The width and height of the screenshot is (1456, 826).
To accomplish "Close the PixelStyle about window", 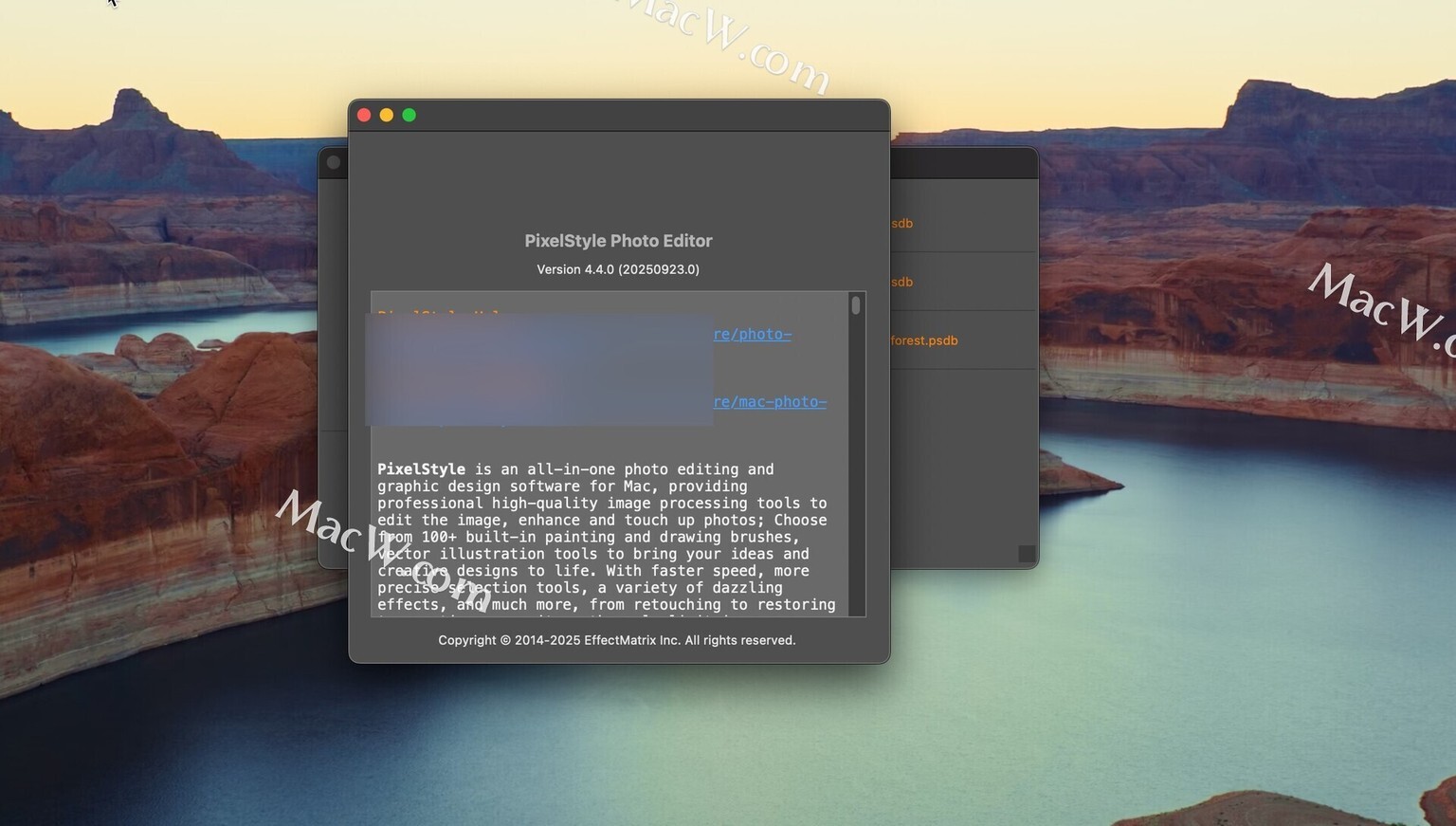I will coord(364,115).
